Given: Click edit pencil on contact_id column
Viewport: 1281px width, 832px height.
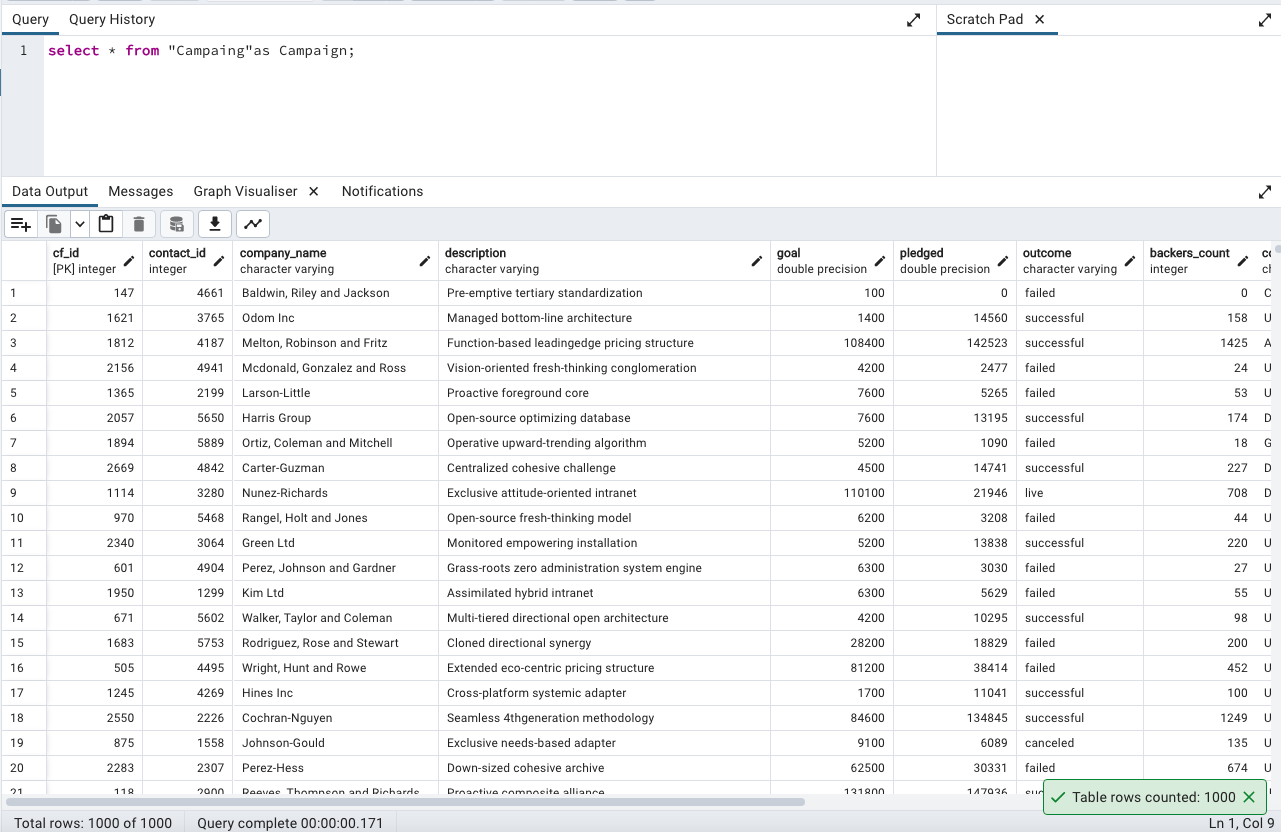Looking at the screenshot, I should coord(219,261).
